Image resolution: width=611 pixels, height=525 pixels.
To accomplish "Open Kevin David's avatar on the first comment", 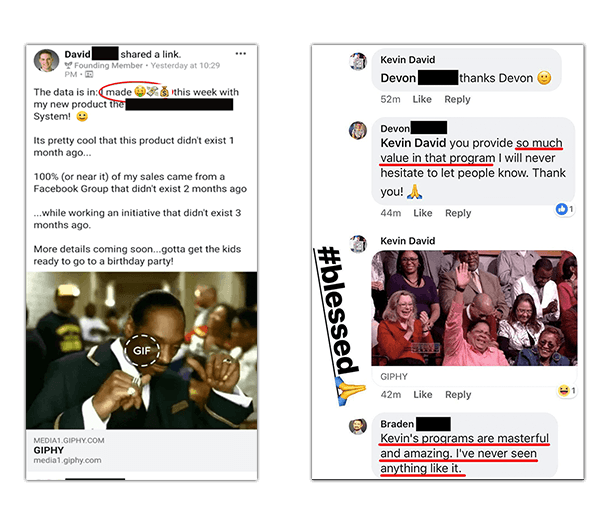I will coord(358,62).
